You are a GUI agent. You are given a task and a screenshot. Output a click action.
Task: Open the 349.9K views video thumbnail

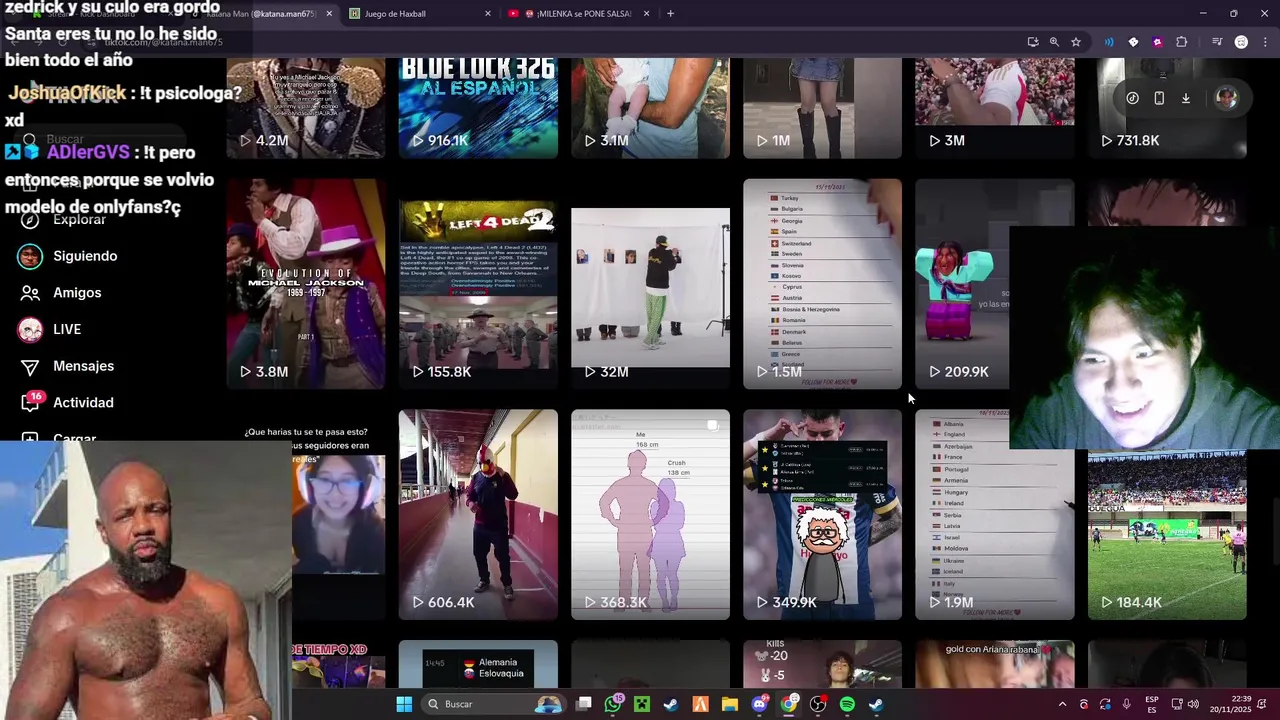click(x=822, y=515)
